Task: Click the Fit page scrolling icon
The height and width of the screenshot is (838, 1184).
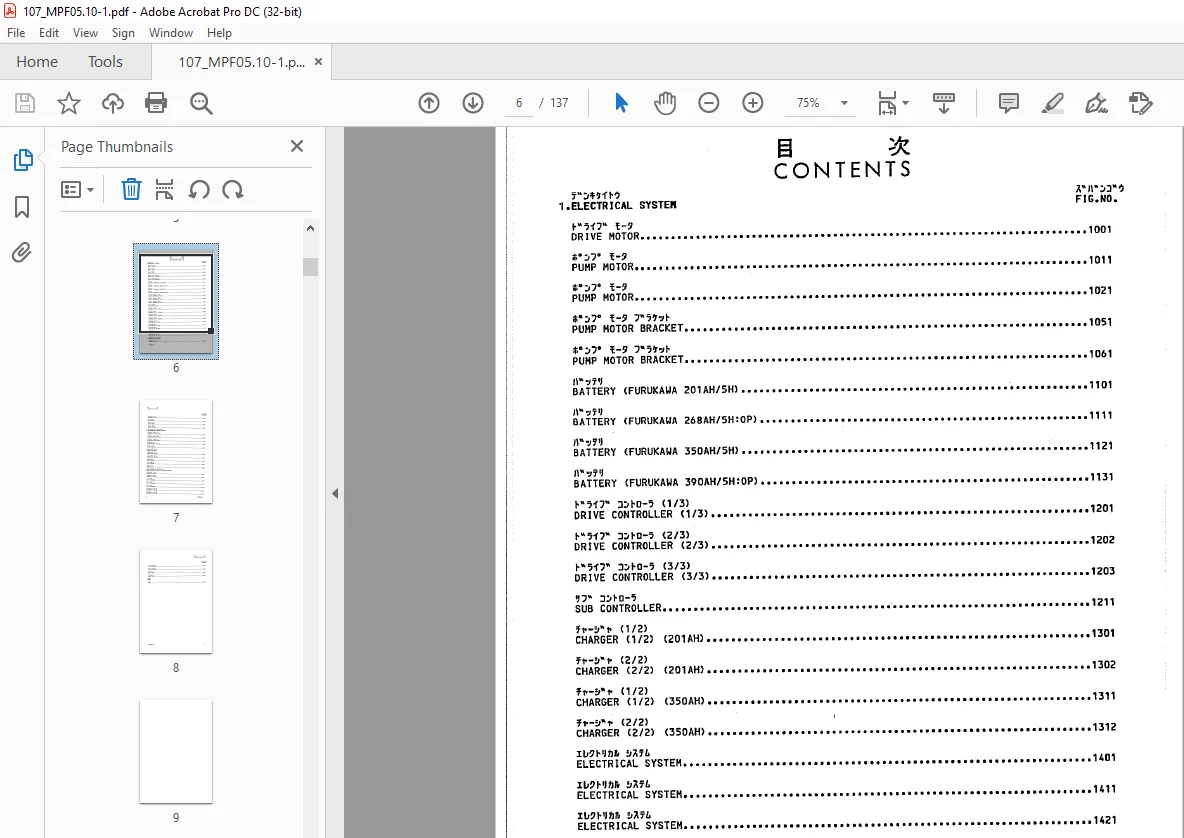Action: point(887,103)
